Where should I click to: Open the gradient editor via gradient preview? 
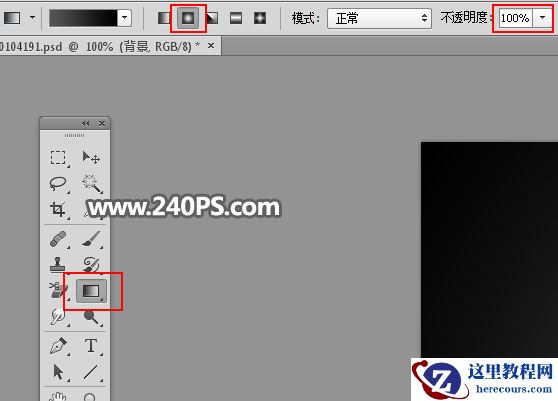[83, 18]
